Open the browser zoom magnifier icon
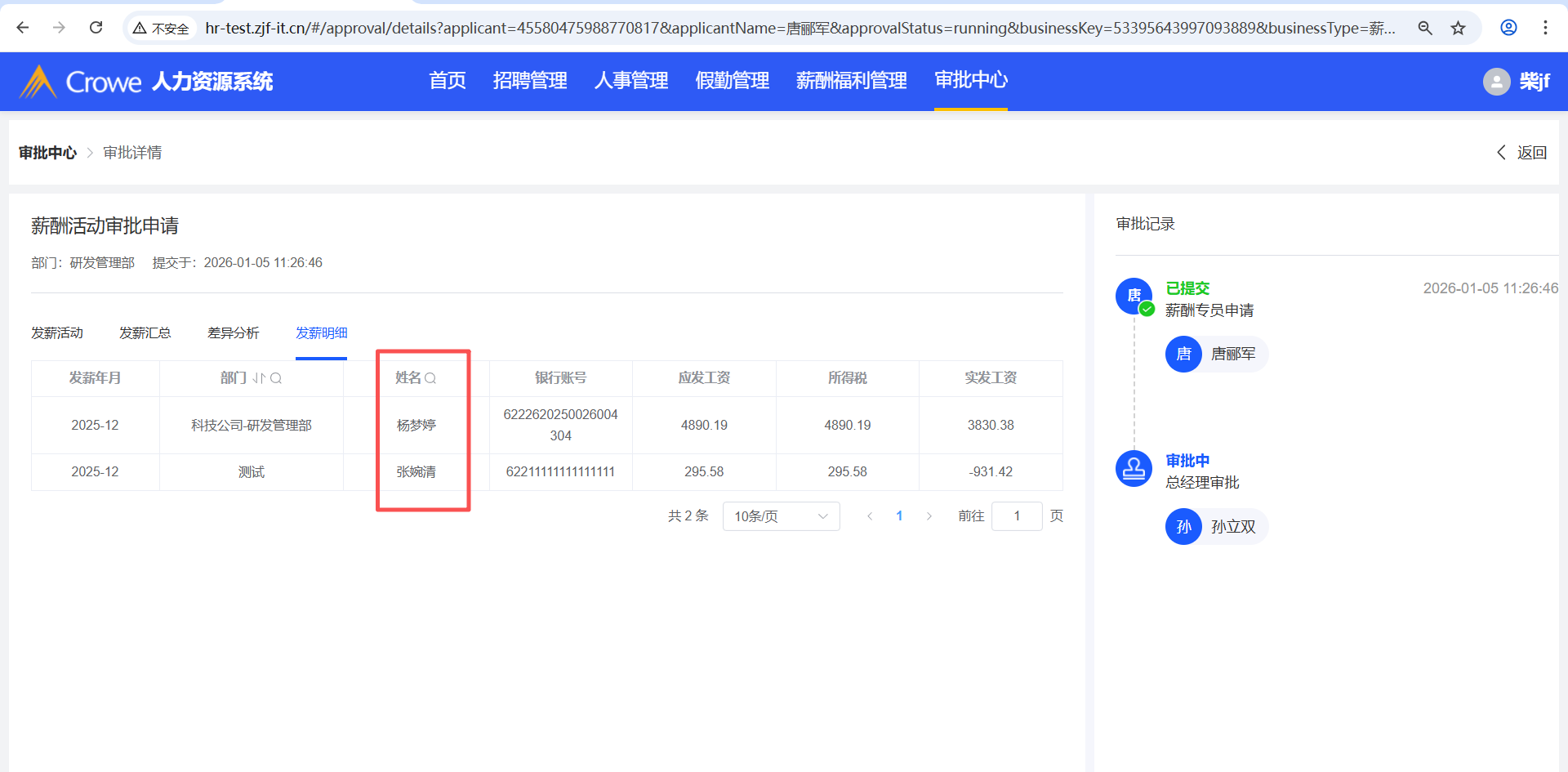 pos(1425,28)
